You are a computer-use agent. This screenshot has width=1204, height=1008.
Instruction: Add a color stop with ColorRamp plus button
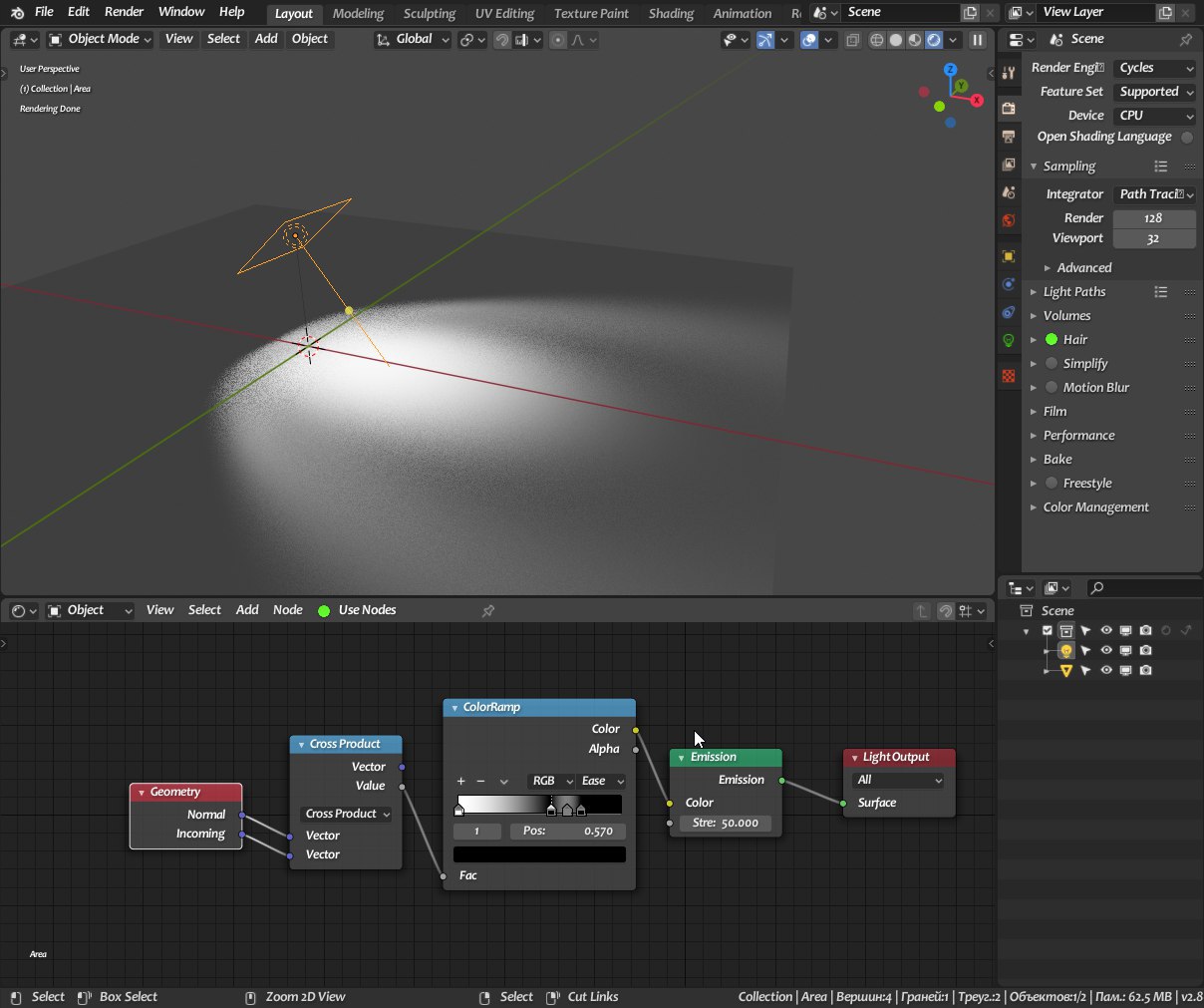pos(460,781)
